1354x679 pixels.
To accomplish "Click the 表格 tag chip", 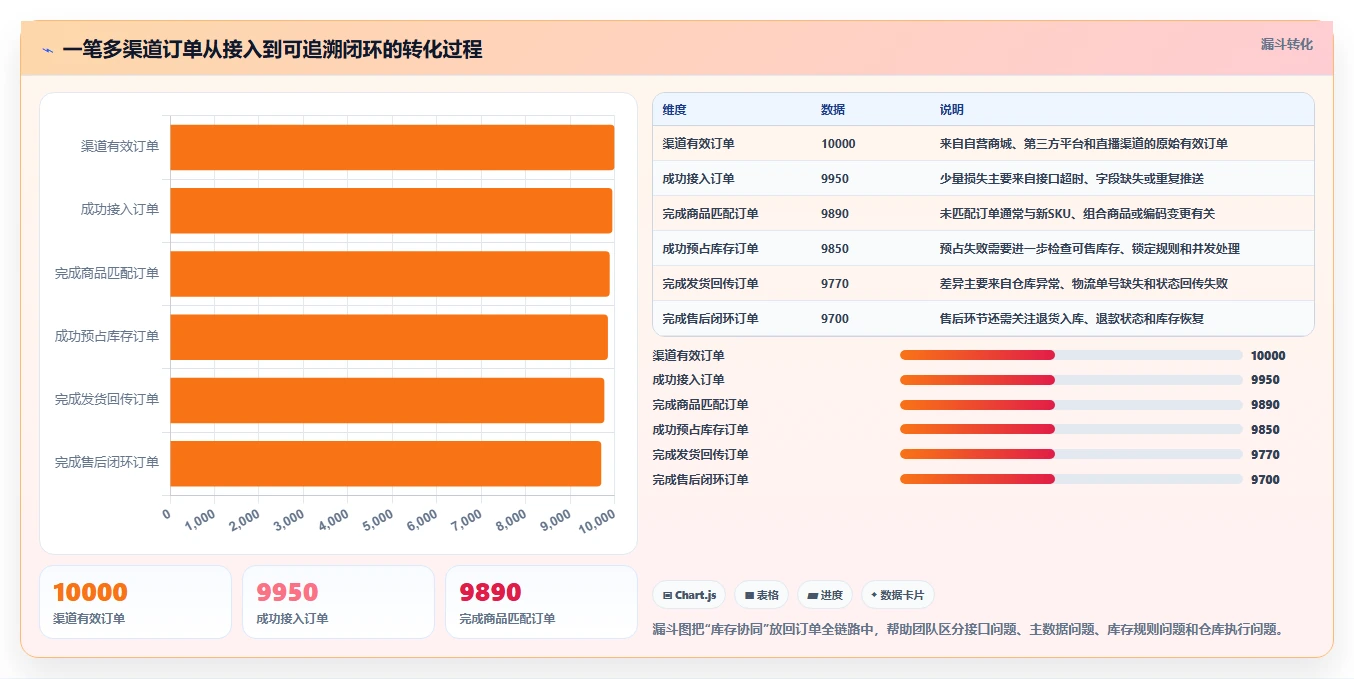I will (x=761, y=595).
